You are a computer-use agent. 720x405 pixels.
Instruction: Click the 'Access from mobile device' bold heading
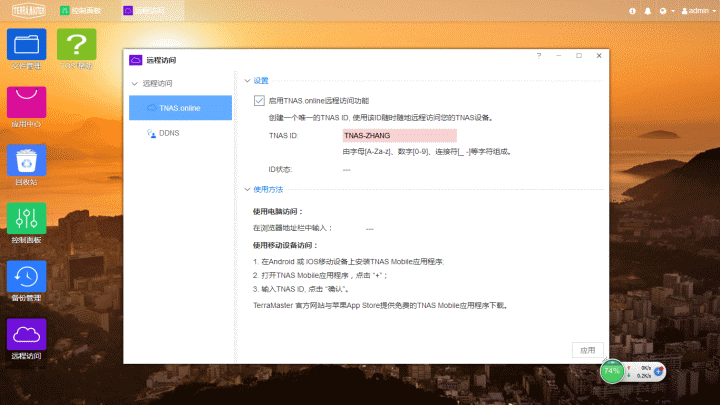285,246
